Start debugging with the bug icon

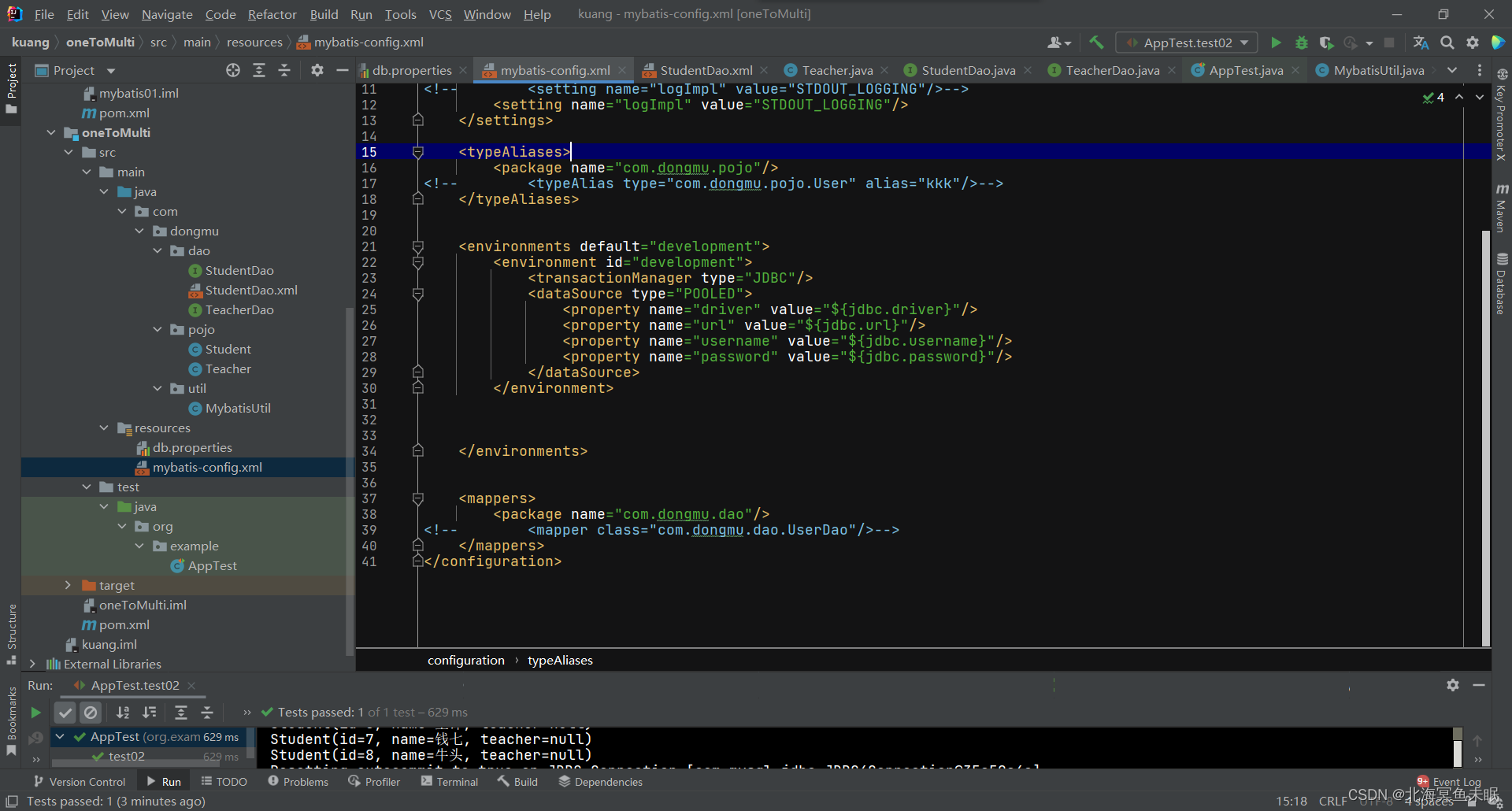pos(1302,43)
